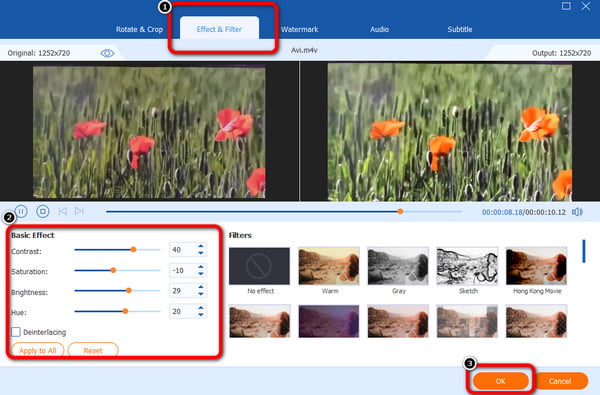The image size is (600, 395).
Task: Click the time display 00:00:08.18
Action: [502, 212]
